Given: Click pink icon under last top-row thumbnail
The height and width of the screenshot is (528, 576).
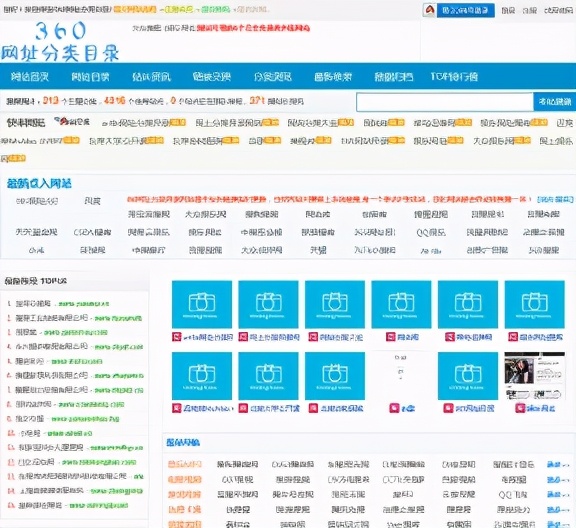Looking at the screenshot, I should pyautogui.click(x=513, y=337).
